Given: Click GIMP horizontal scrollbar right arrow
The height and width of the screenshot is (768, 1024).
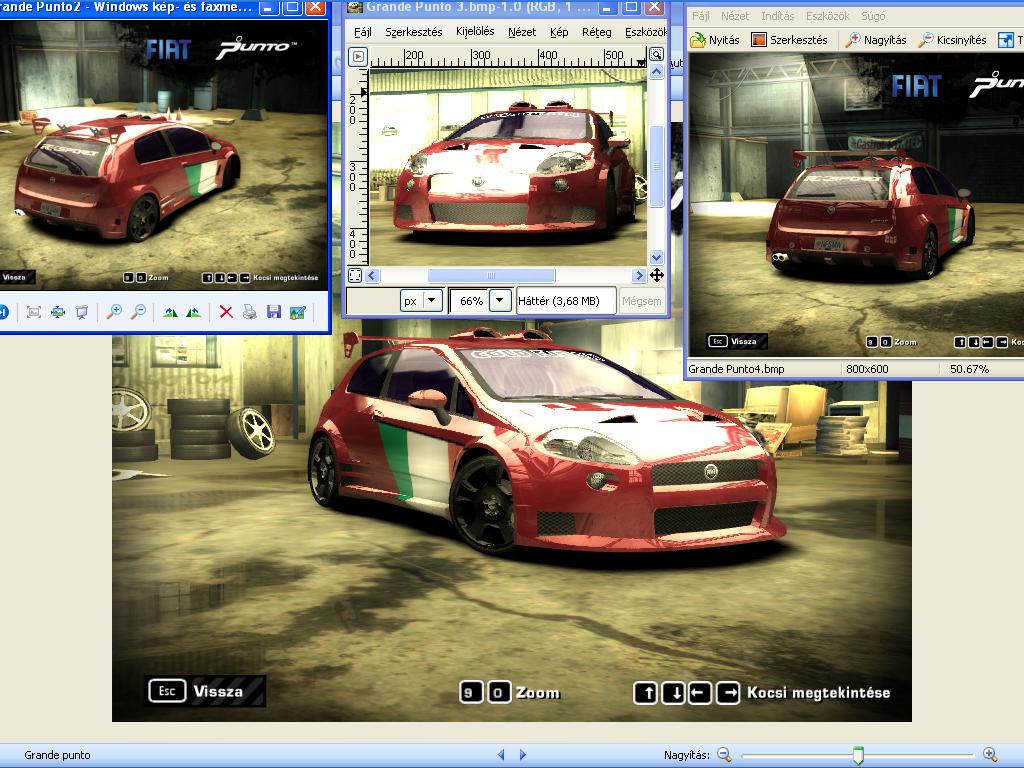Looking at the screenshot, I should click(639, 275).
